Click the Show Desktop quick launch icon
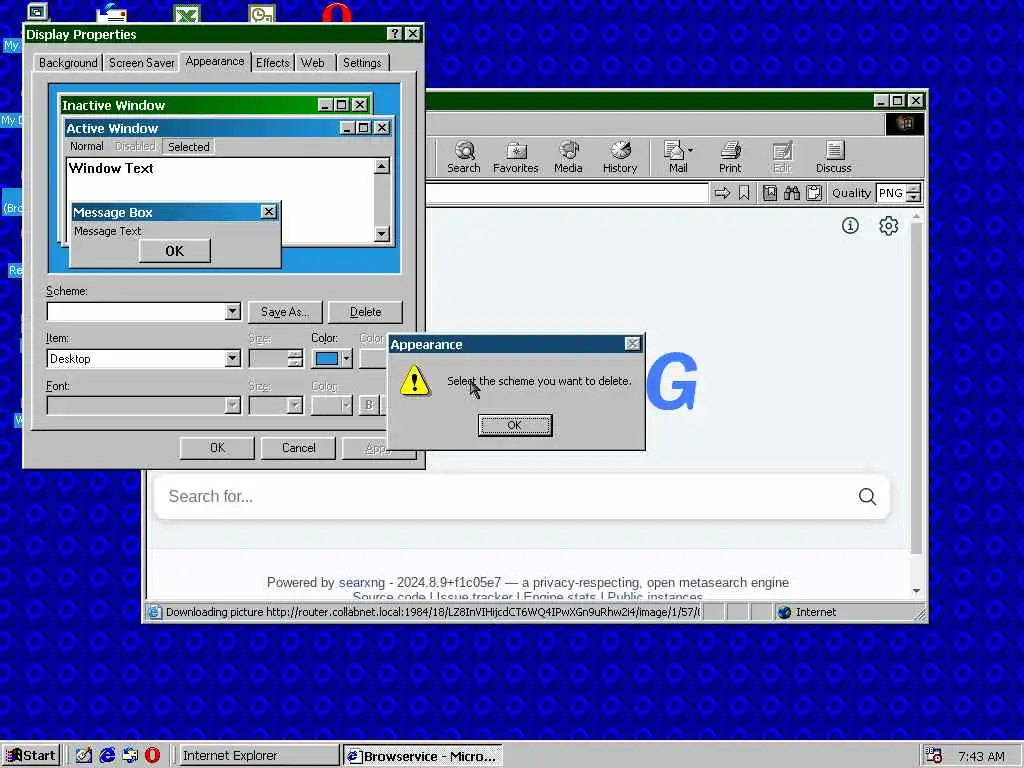The image size is (1024, 768). (84, 755)
